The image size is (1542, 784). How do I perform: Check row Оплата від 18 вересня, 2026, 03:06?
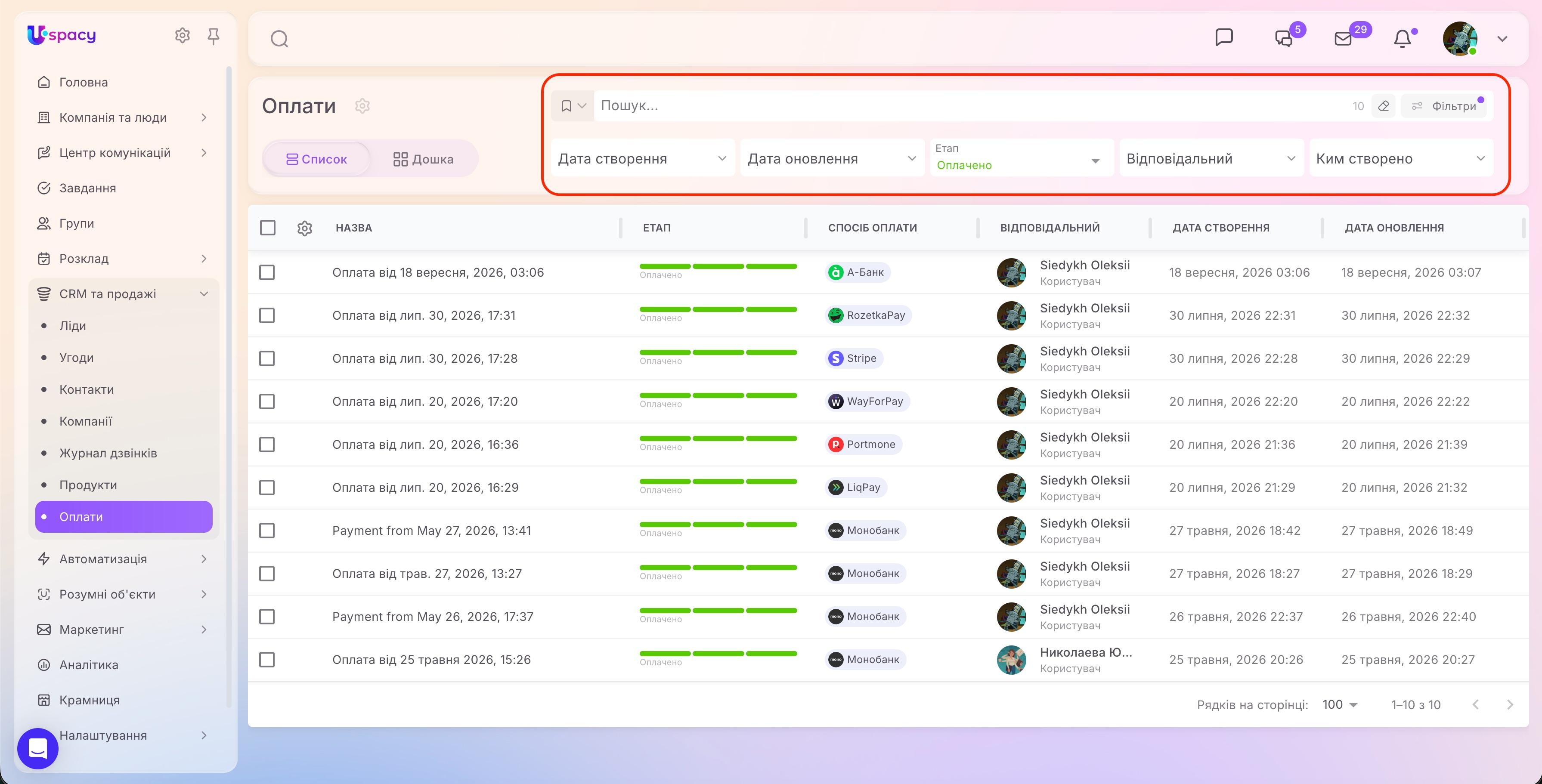pos(267,272)
